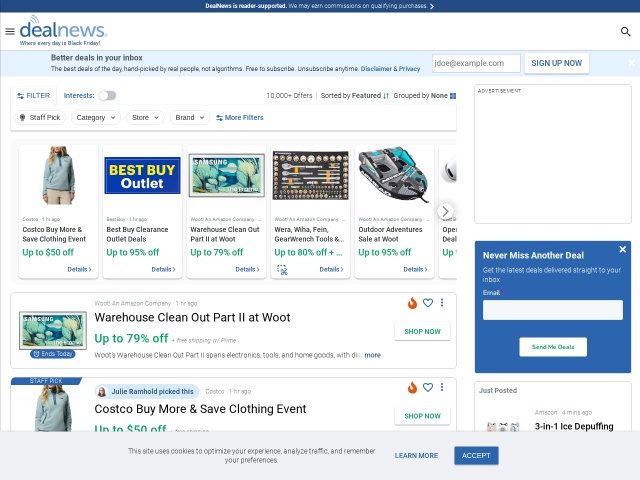Click Julie Ramhold avatar
Image resolution: width=640 pixels, height=480 pixels.
(x=102, y=391)
